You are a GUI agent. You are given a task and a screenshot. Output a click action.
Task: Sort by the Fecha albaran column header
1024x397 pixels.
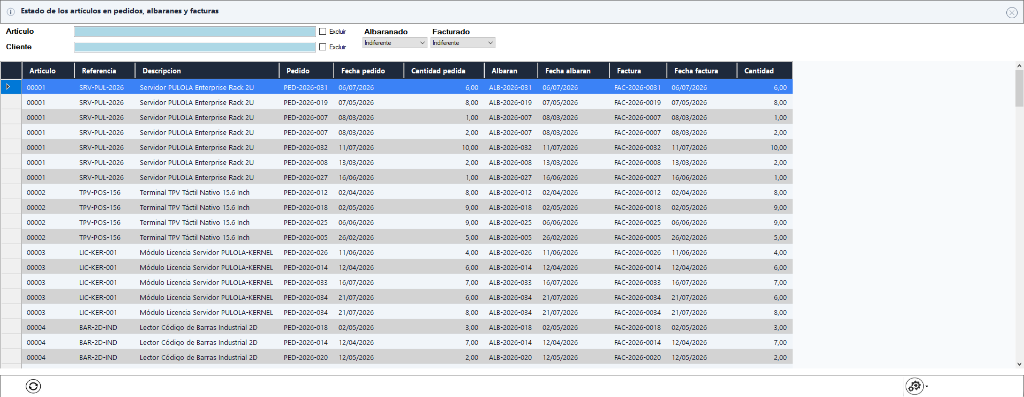point(573,71)
